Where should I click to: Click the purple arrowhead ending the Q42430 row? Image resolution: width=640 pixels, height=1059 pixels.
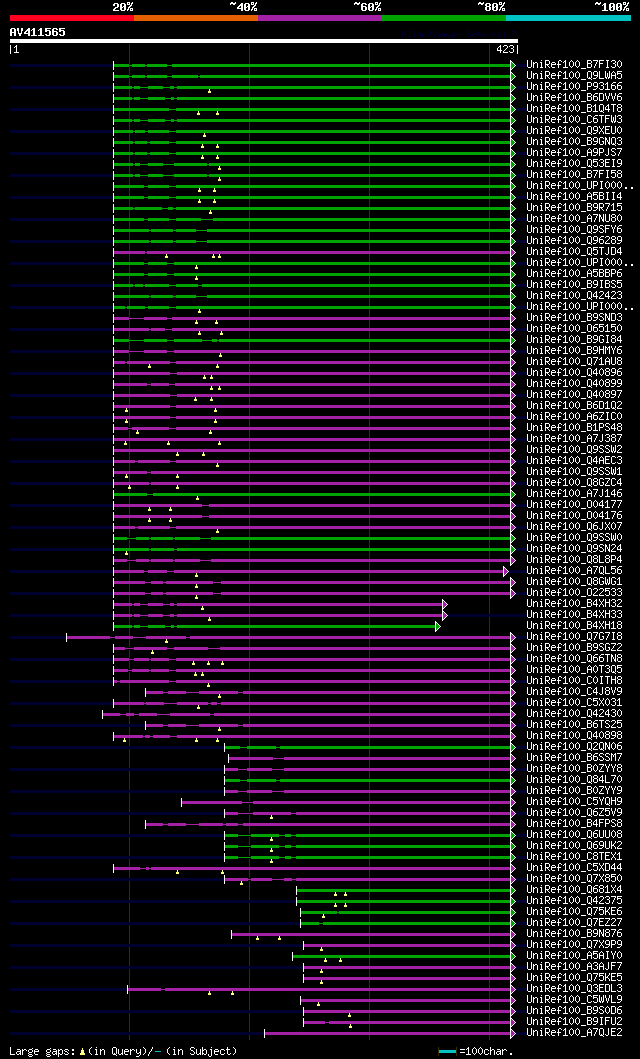click(x=513, y=714)
